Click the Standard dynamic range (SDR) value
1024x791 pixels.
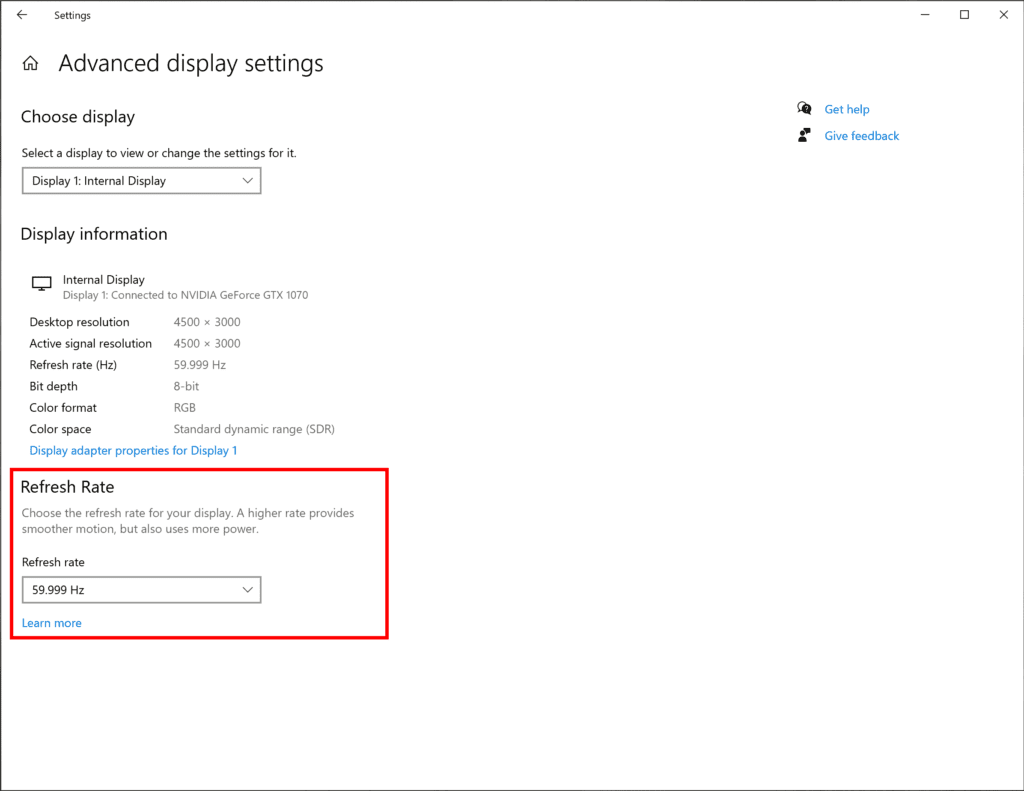(254, 429)
